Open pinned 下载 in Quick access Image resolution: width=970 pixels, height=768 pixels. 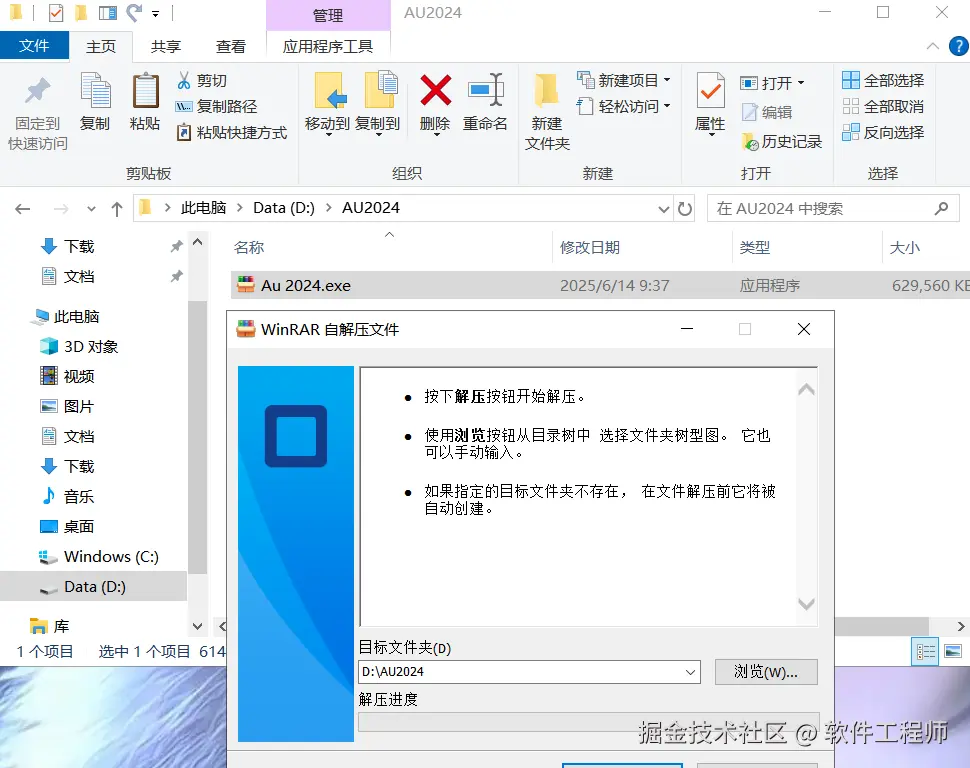click(x=79, y=246)
